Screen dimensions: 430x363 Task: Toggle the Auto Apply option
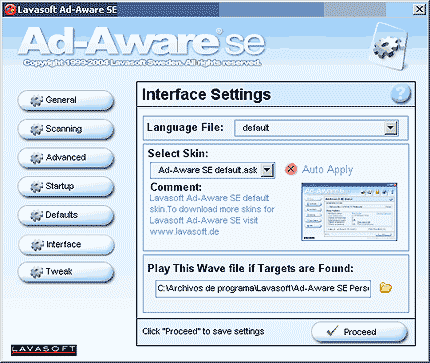click(x=291, y=169)
